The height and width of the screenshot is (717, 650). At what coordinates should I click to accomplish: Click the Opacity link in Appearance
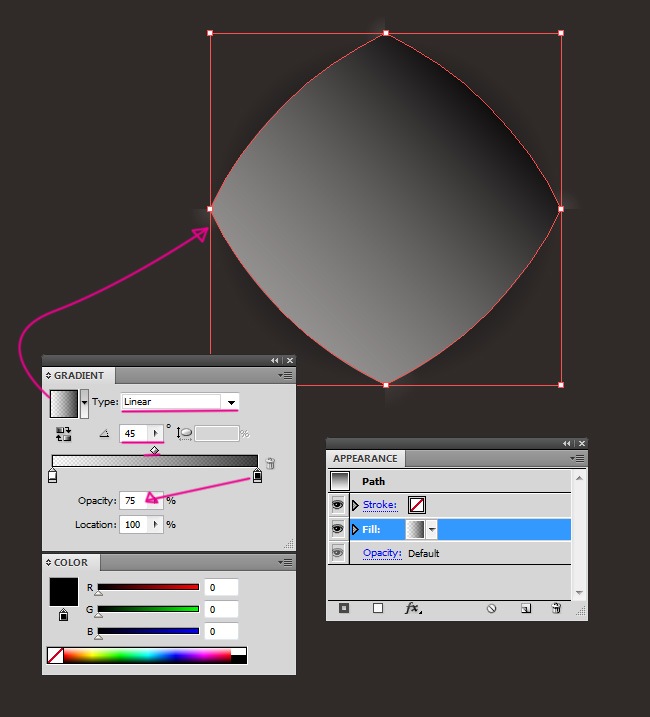(382, 553)
